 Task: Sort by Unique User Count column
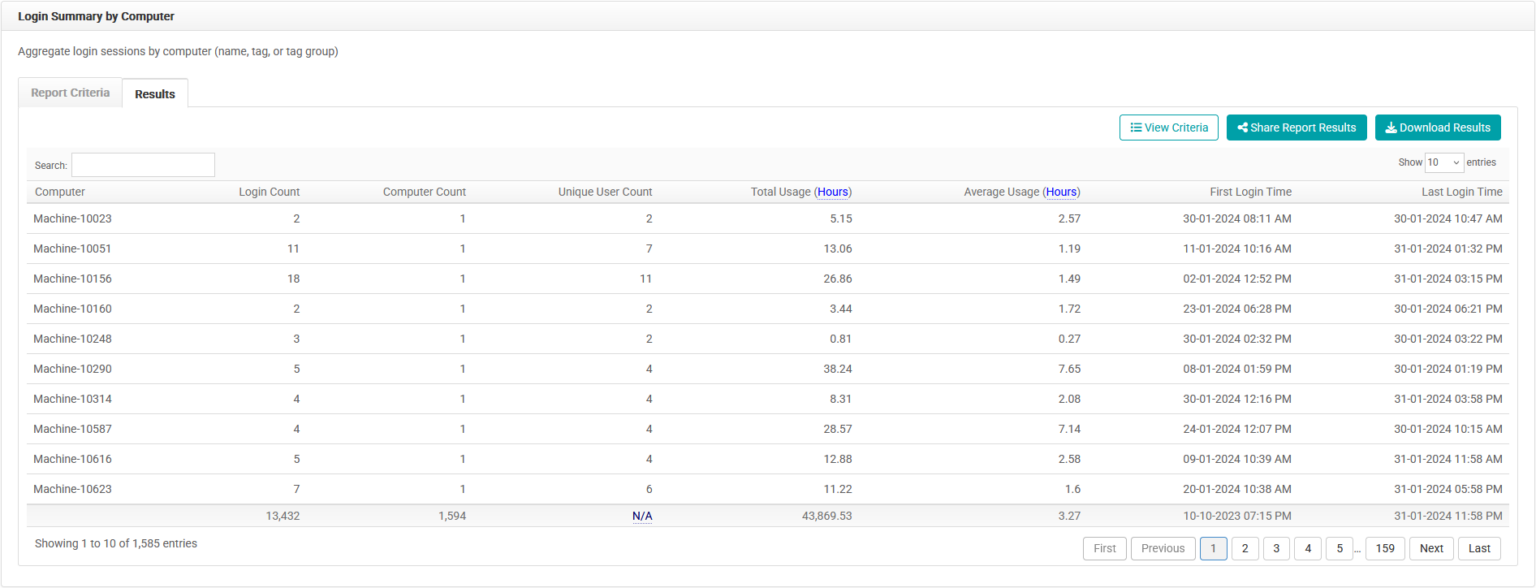click(604, 192)
